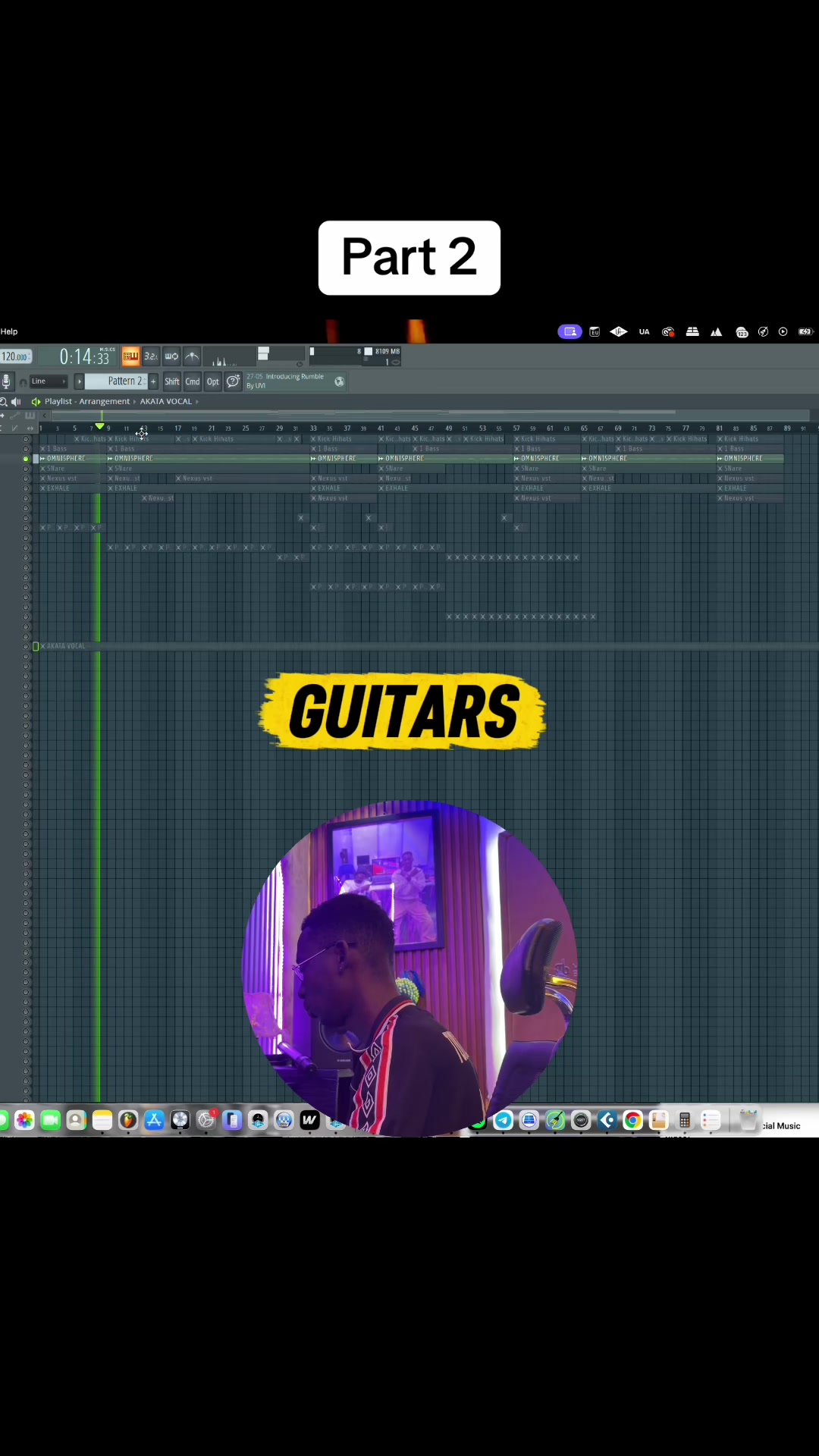
Task: Toggle the loop recording button
Action: (171, 356)
